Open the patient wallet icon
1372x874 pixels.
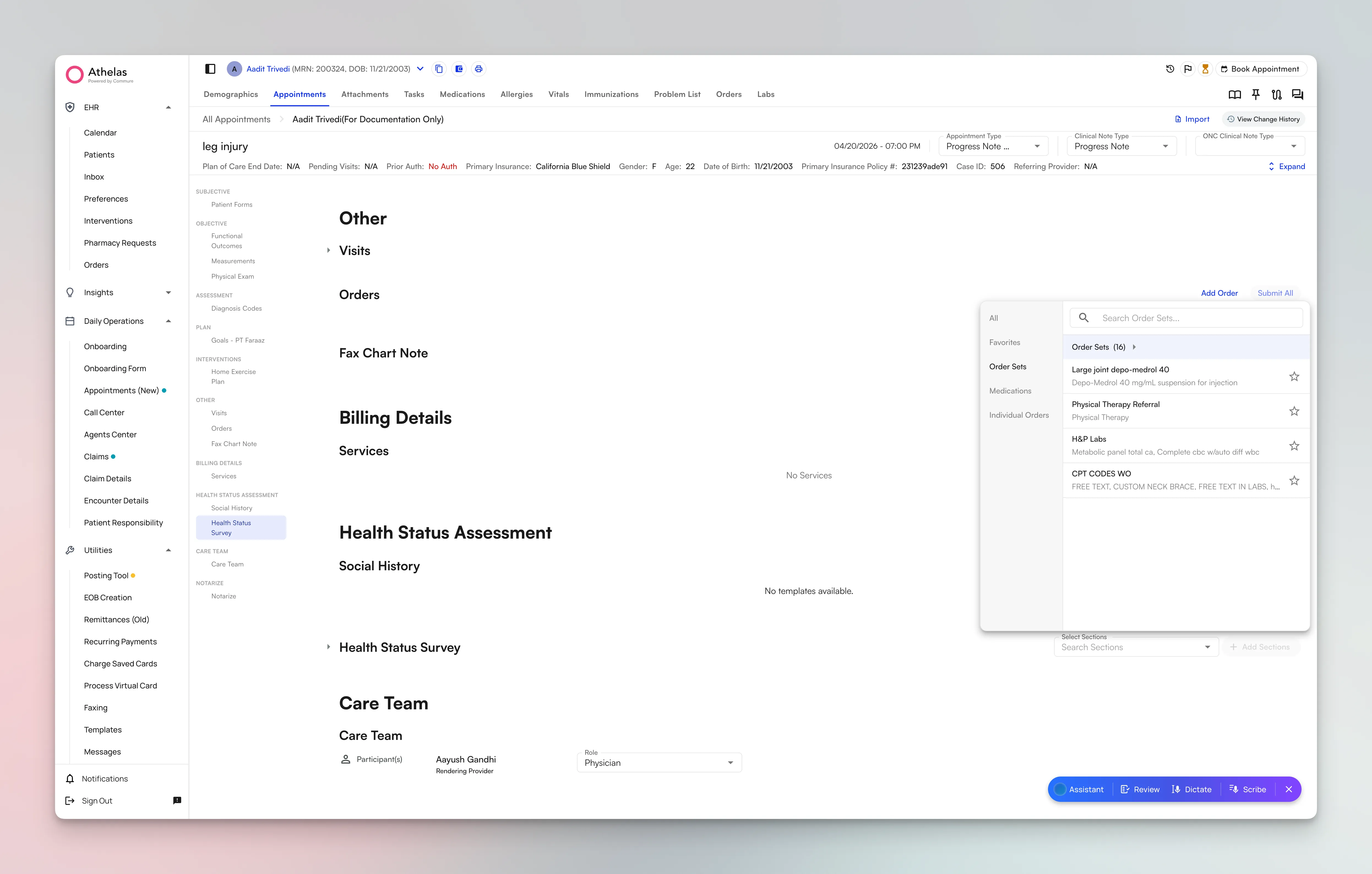459,69
